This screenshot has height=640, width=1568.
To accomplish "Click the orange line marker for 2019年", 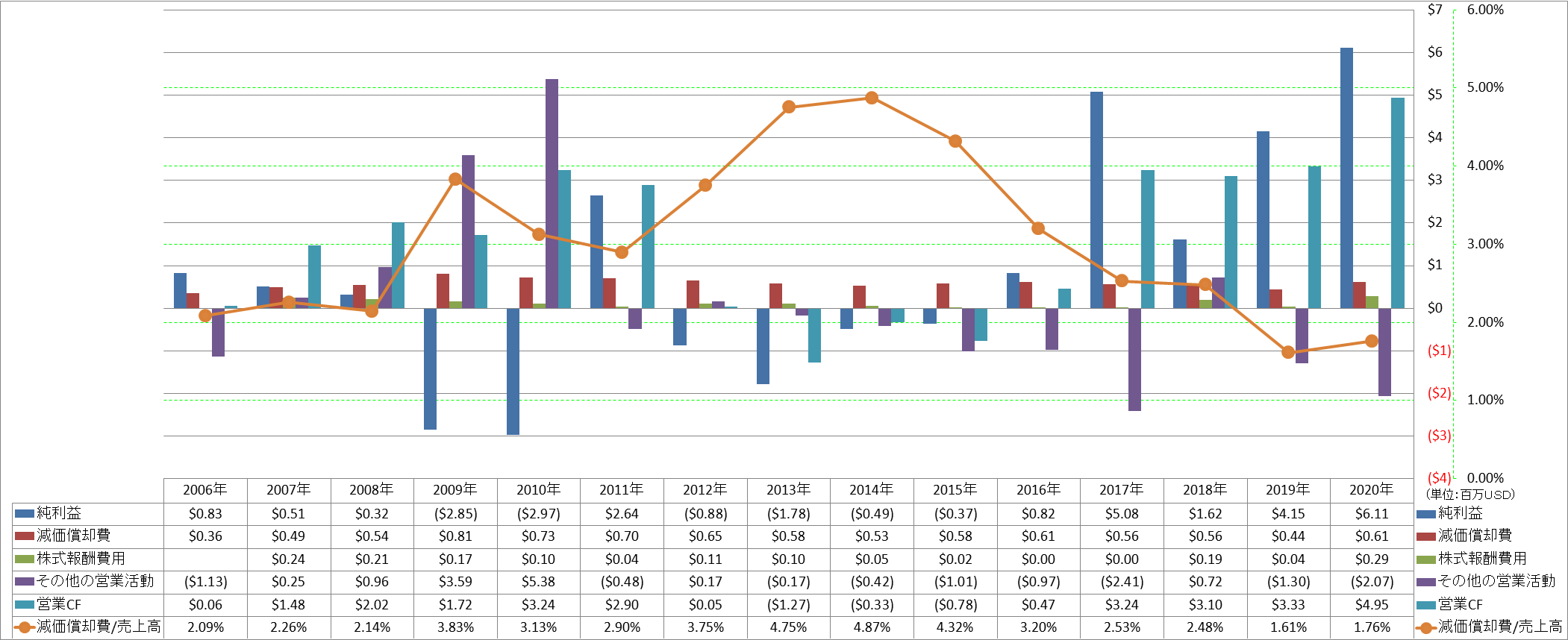I will pyautogui.click(x=1288, y=352).
